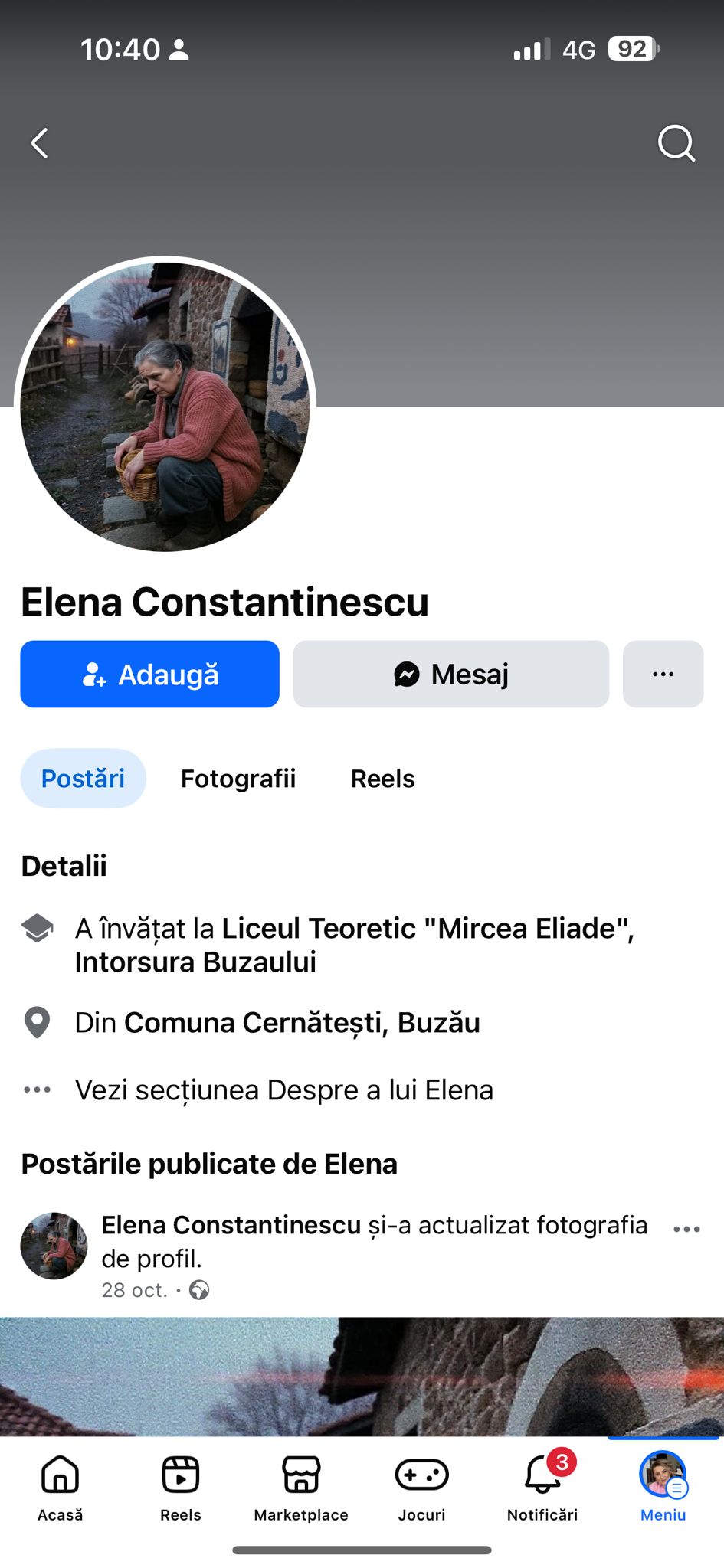724x1568 pixels.
Task: Open Comuna Cernătești, Buzău location link
Action: click(302, 1023)
